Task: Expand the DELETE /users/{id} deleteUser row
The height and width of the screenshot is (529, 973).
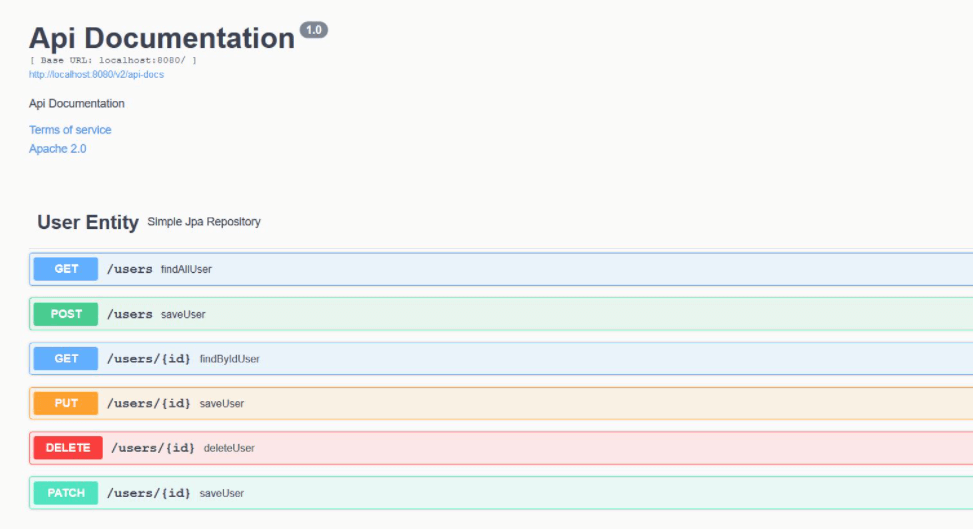Action: coord(501,448)
